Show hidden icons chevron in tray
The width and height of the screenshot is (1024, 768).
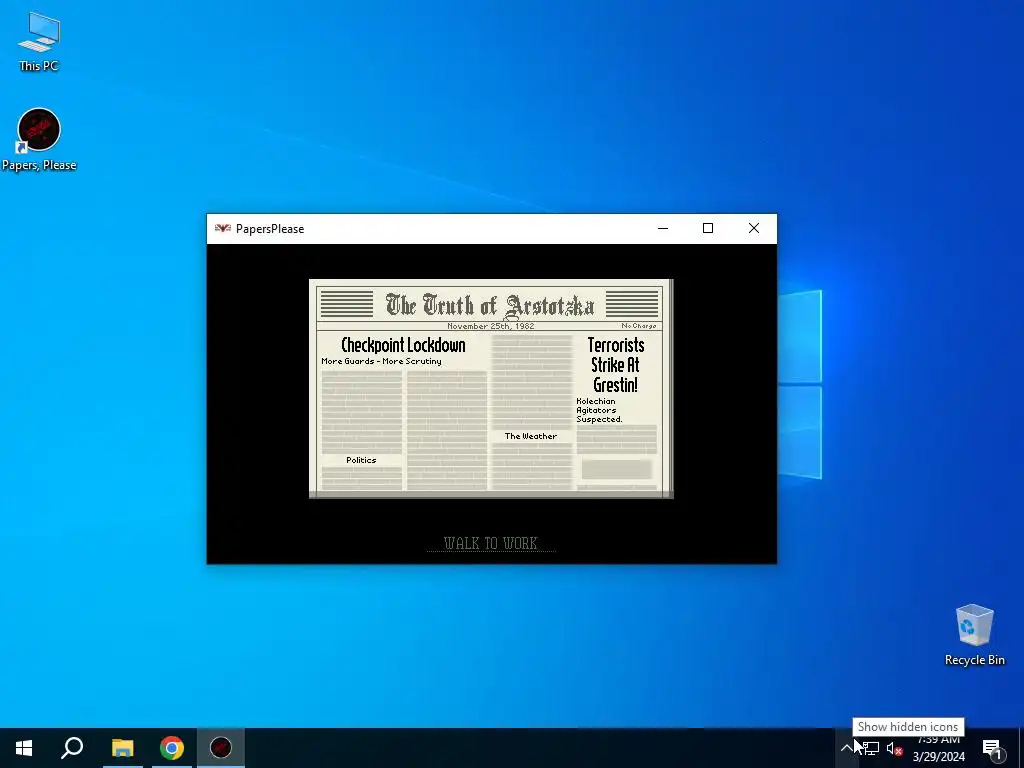coord(846,748)
